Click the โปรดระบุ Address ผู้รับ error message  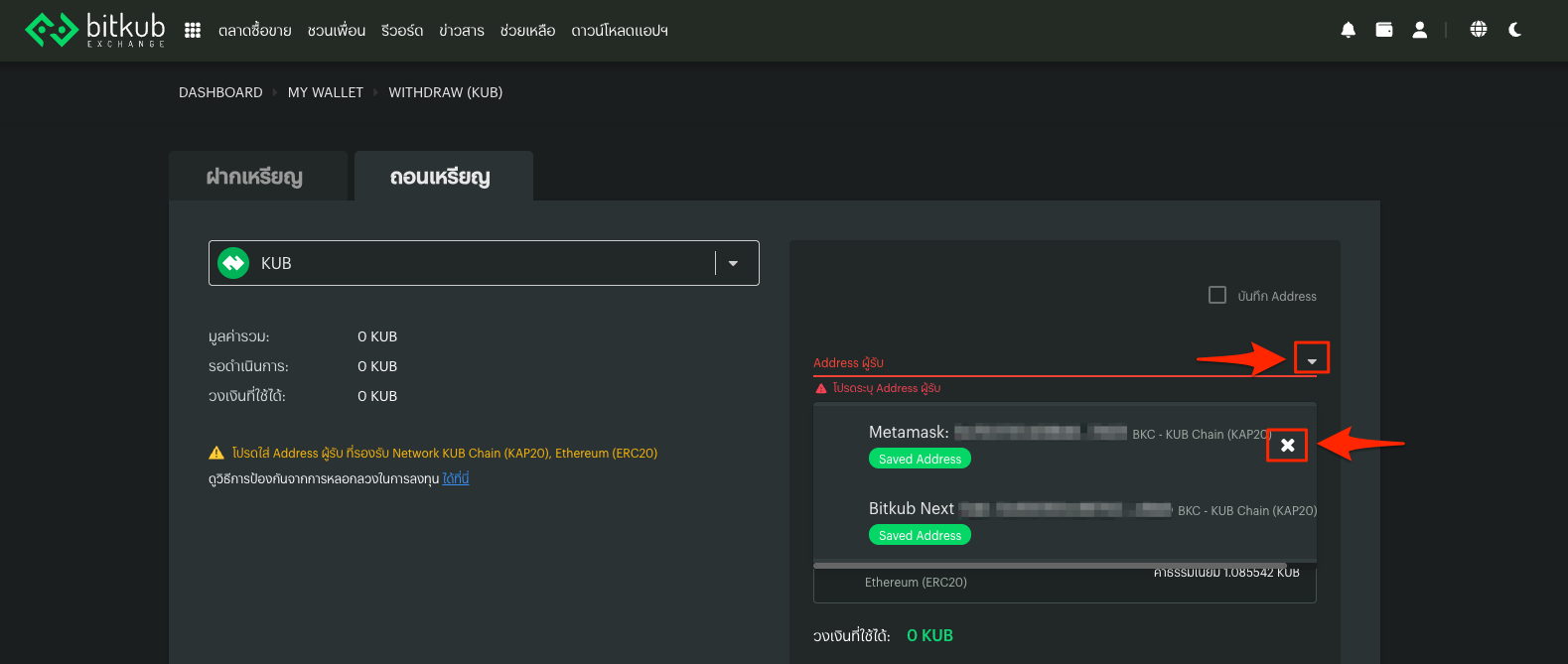click(x=887, y=388)
